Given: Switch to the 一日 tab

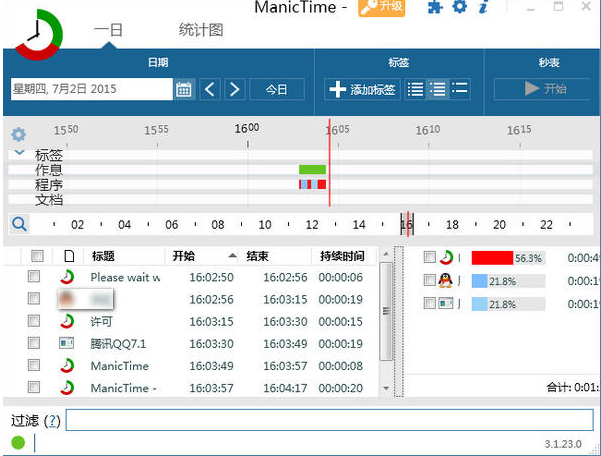Looking at the screenshot, I should [x=108, y=30].
